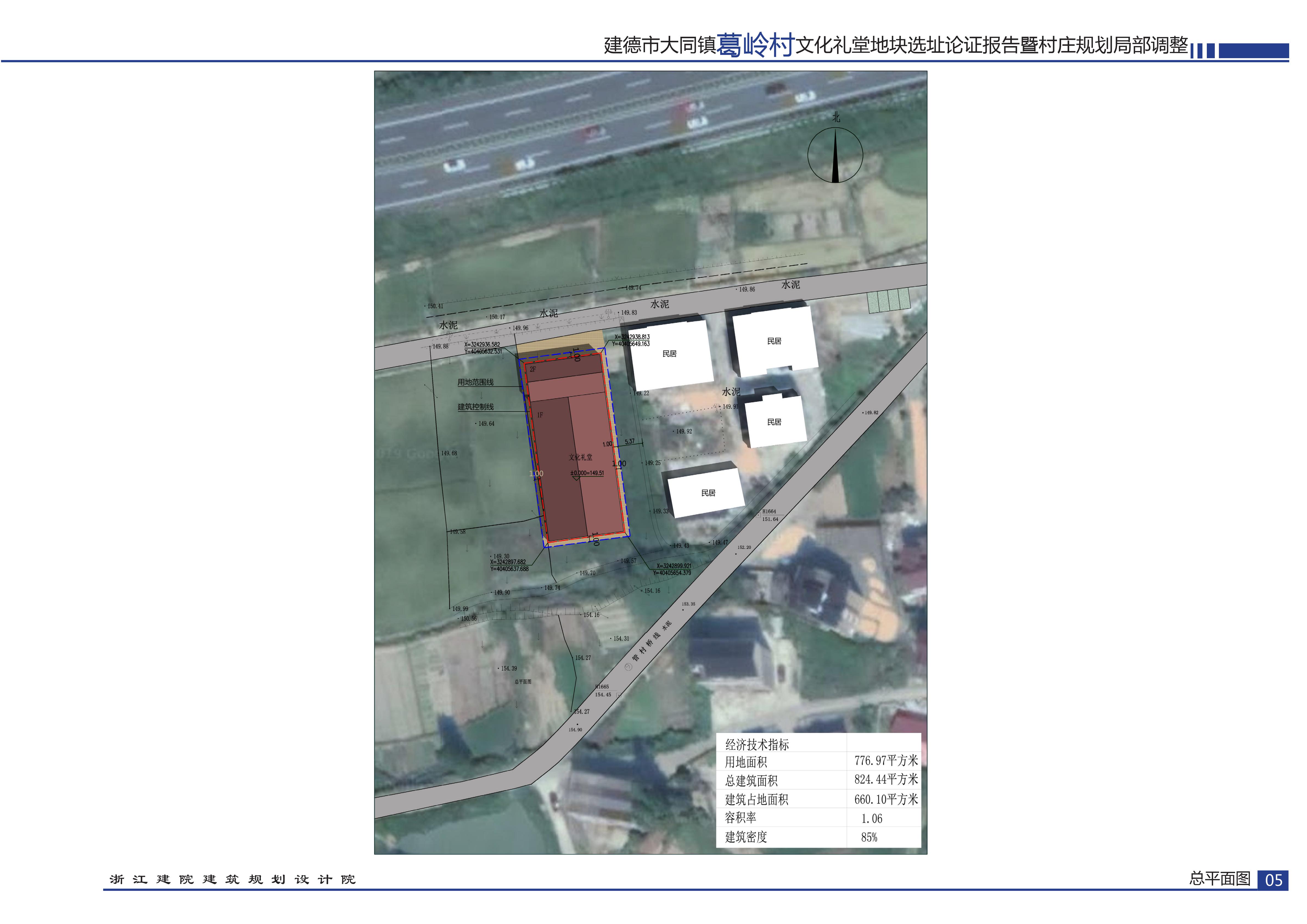Viewport: 1307px width, 924px height.
Task: Select the 总建筑面积 row label
Action: click(x=751, y=780)
